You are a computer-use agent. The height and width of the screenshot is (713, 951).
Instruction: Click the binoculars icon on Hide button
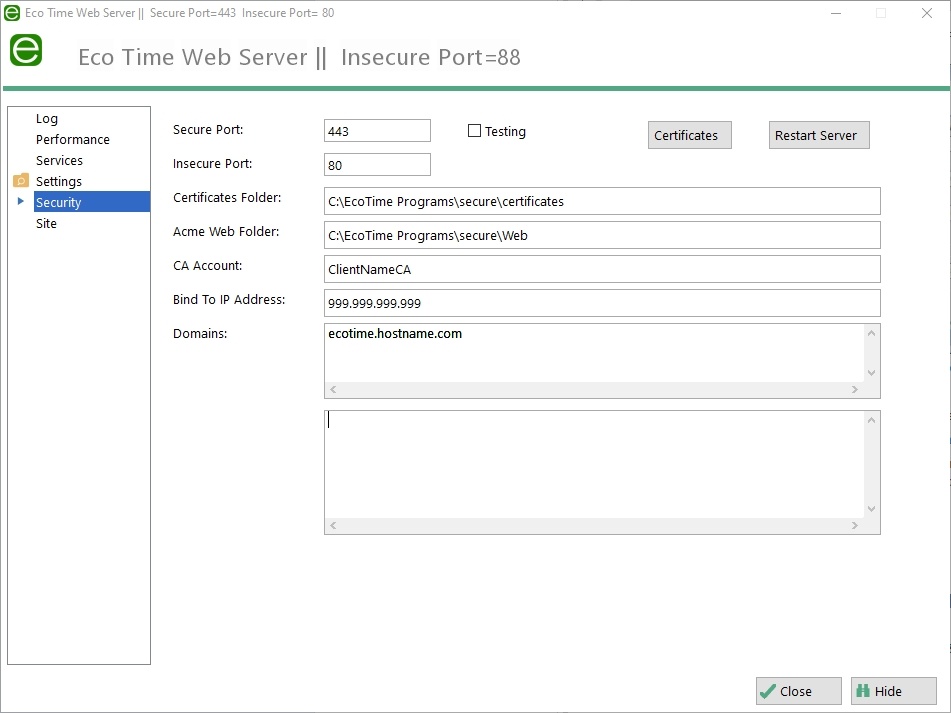click(x=863, y=691)
